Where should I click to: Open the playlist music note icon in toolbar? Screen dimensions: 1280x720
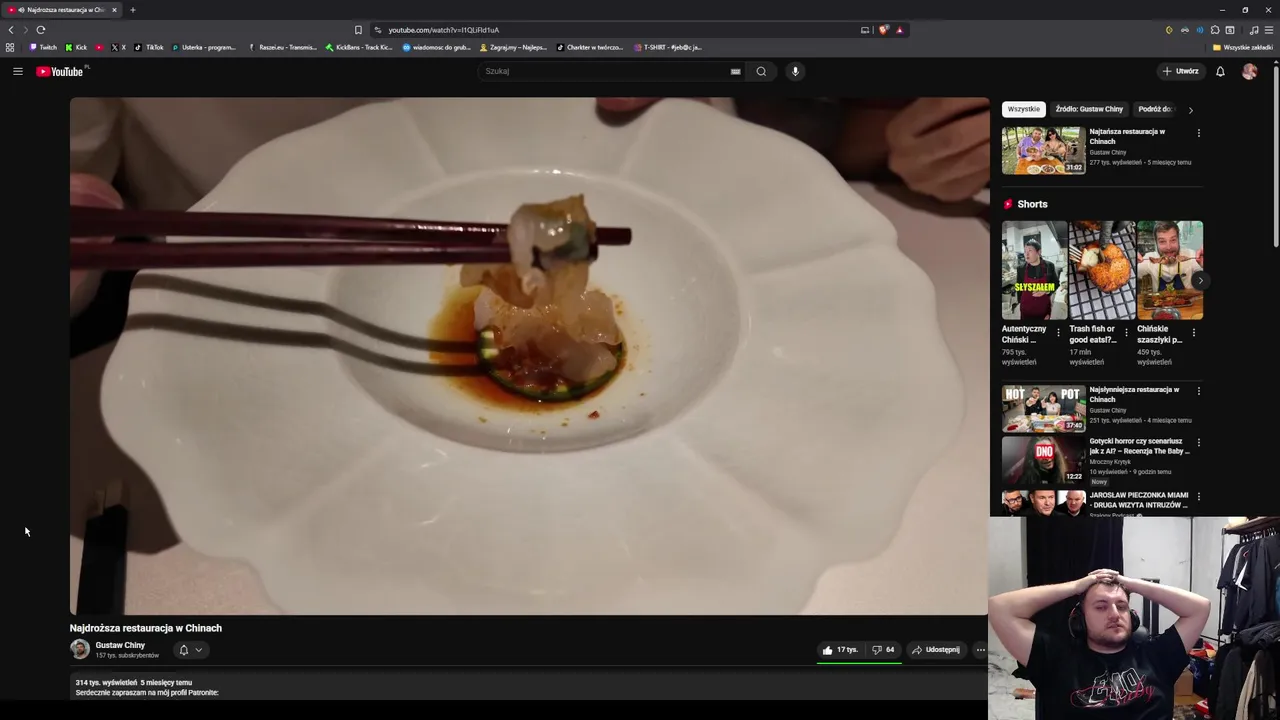click(x=1254, y=30)
